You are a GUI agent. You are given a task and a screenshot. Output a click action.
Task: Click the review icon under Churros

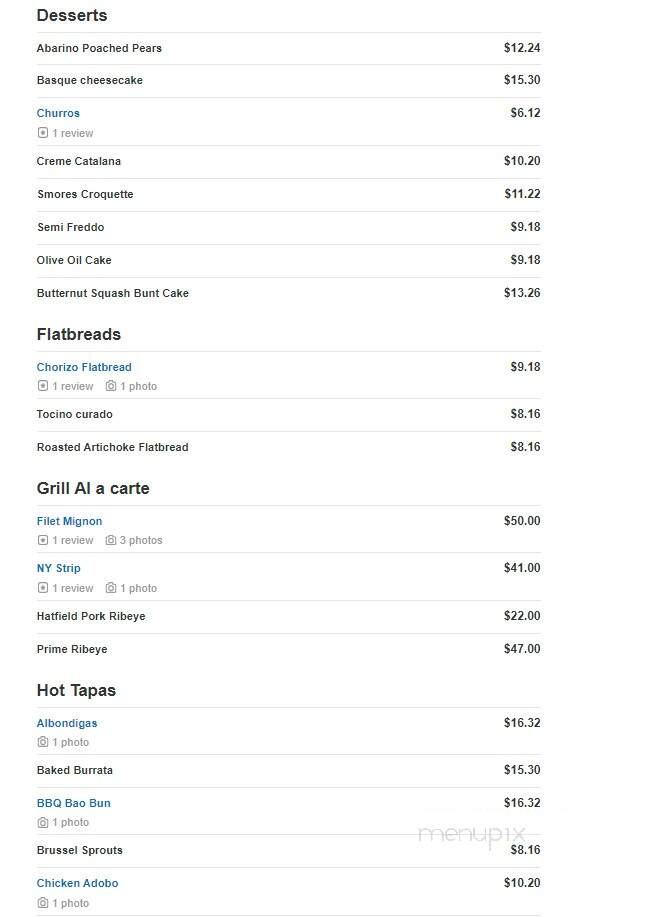(43, 133)
